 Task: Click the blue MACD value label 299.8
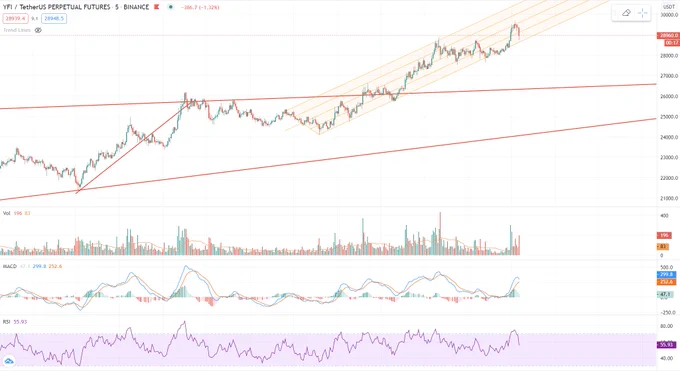(x=666, y=275)
